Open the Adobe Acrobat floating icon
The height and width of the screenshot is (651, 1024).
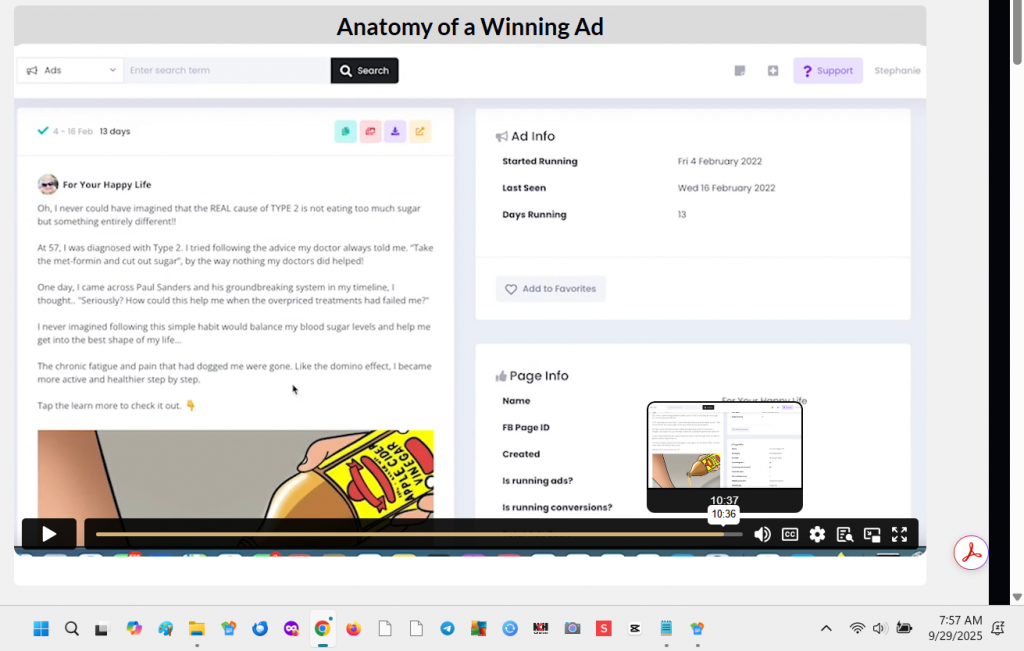(970, 553)
